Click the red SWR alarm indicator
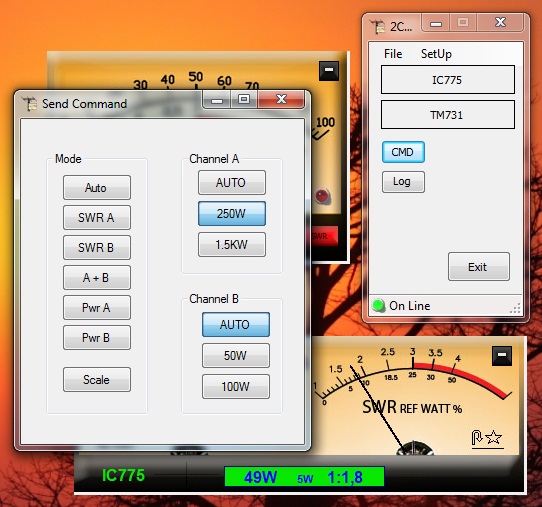 325,236
